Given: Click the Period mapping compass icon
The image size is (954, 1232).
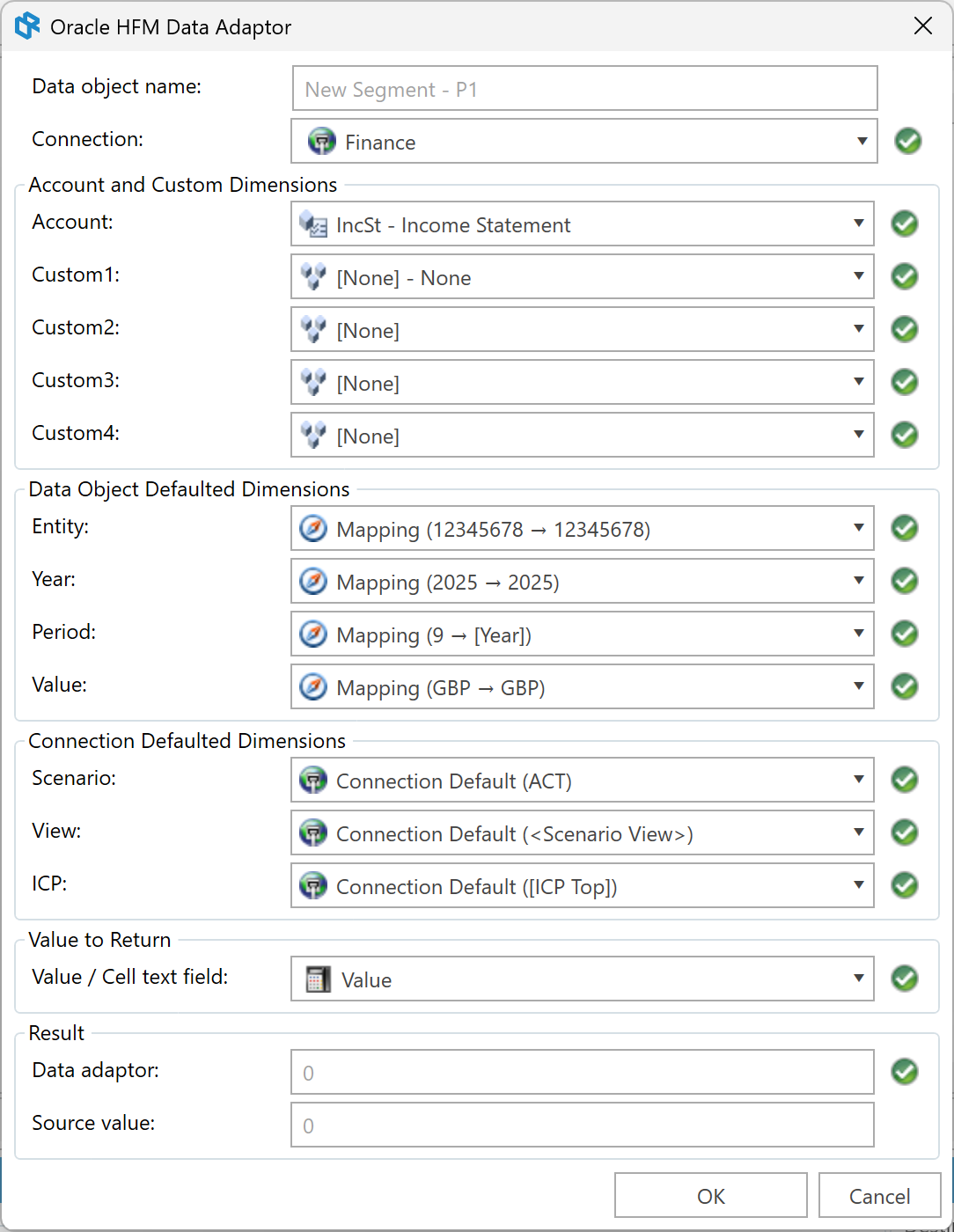Looking at the screenshot, I should click(313, 634).
